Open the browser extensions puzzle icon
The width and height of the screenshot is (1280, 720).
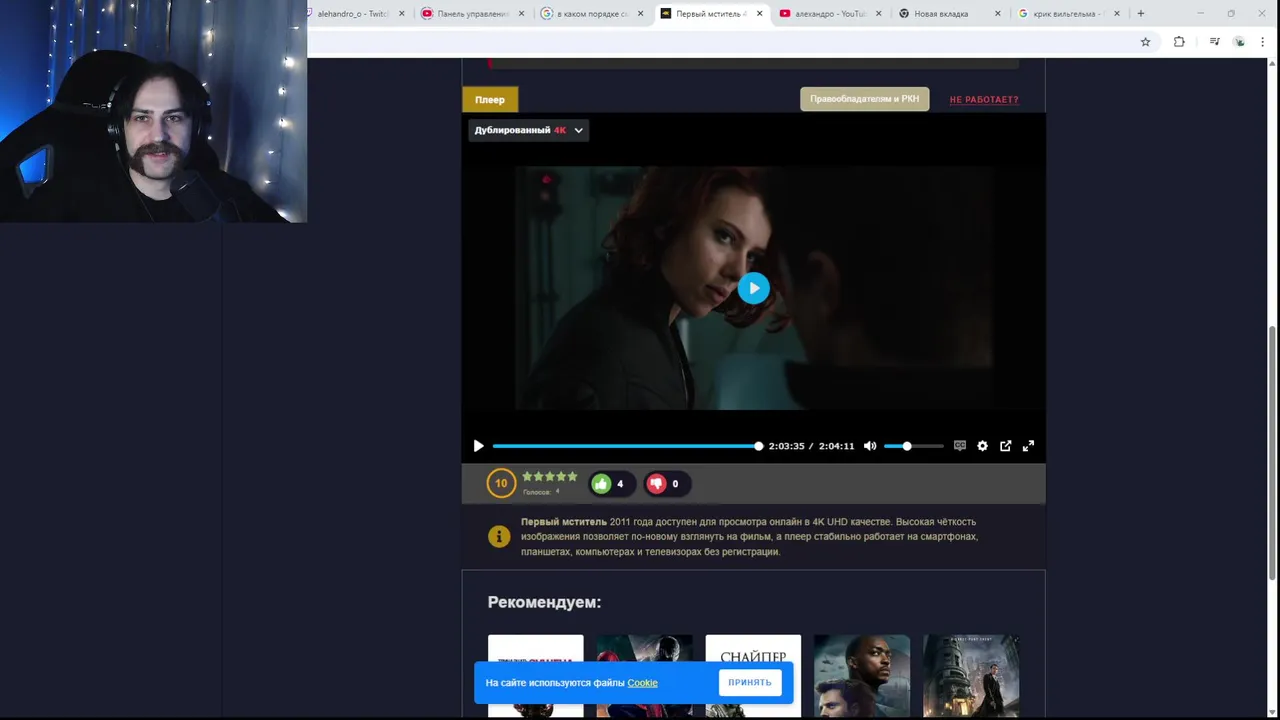pos(1179,42)
